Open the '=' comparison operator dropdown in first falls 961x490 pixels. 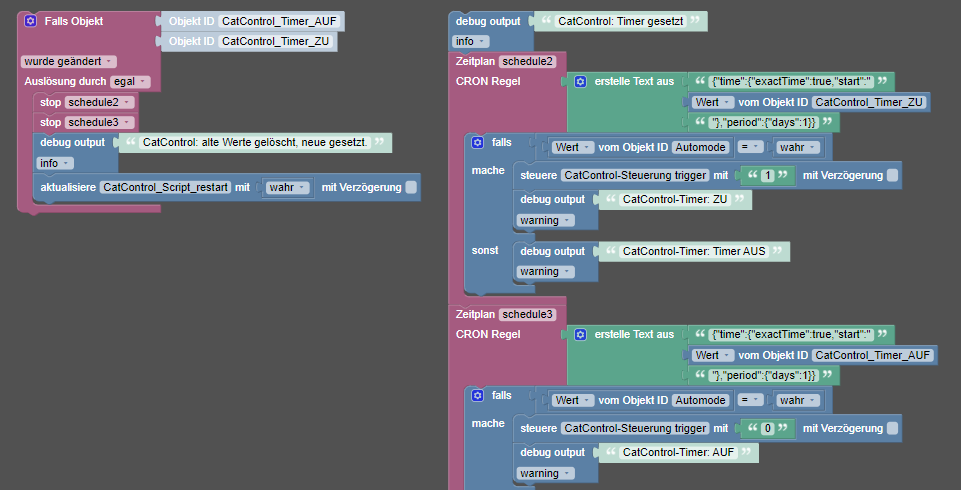point(750,147)
